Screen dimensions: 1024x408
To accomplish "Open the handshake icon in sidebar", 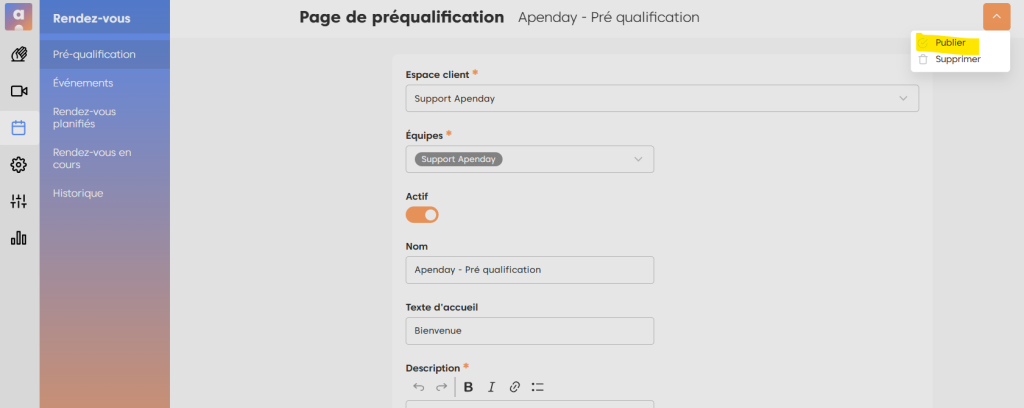I will (x=19, y=54).
